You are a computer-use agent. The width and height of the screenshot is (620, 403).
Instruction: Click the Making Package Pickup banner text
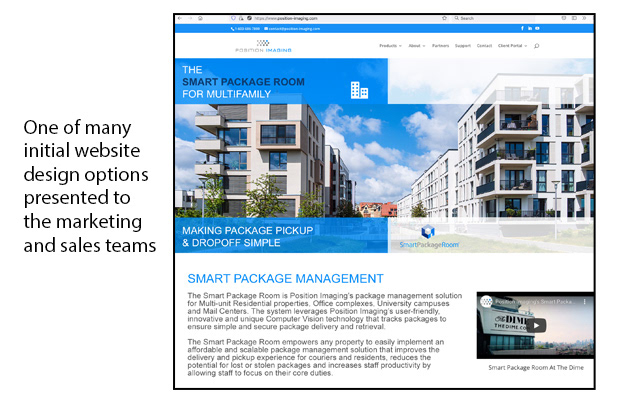coord(248,237)
